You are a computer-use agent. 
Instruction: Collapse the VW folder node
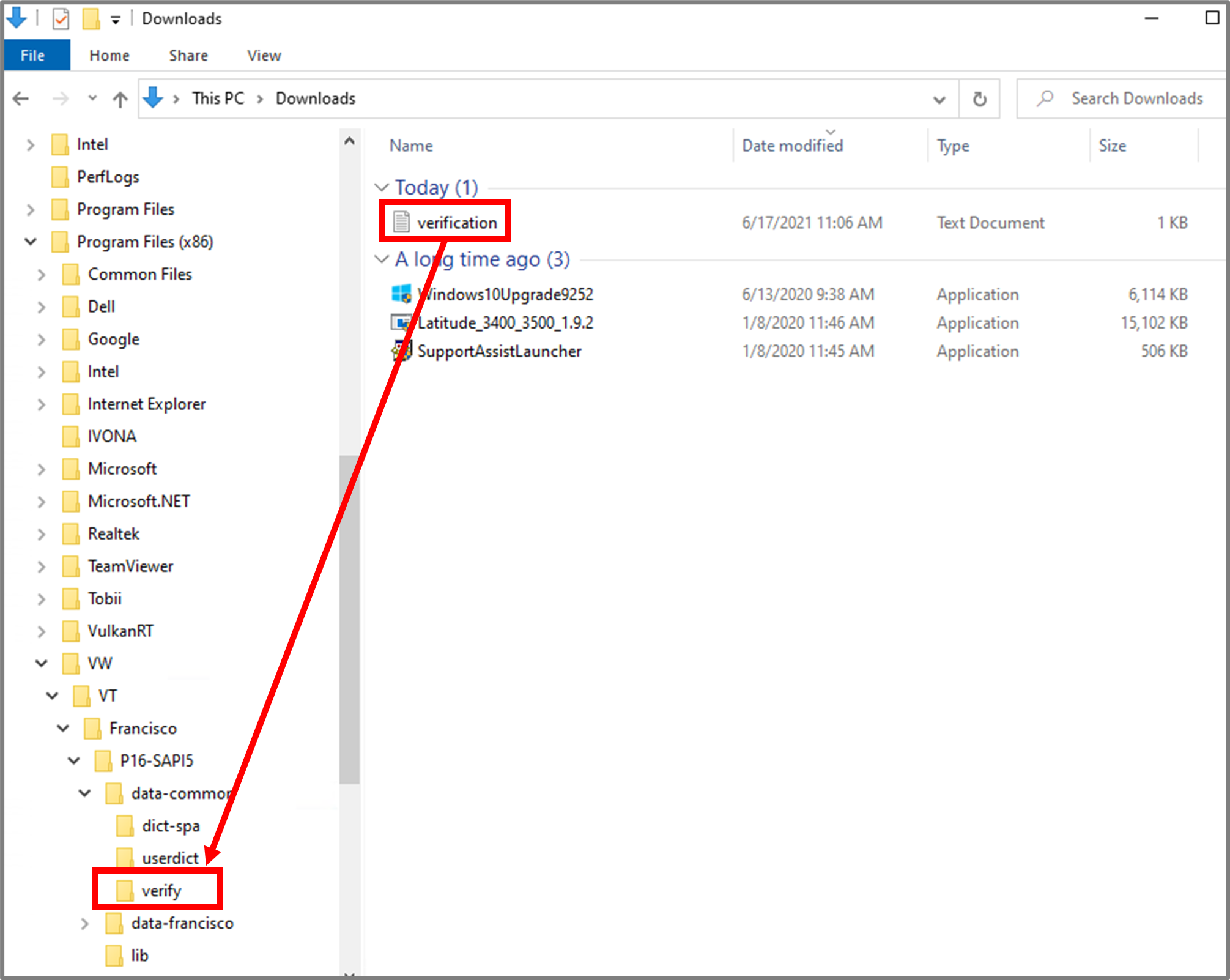pos(42,663)
